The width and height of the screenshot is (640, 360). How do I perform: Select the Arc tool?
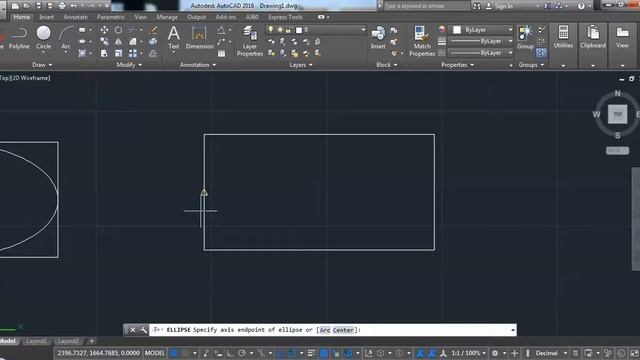point(66,38)
